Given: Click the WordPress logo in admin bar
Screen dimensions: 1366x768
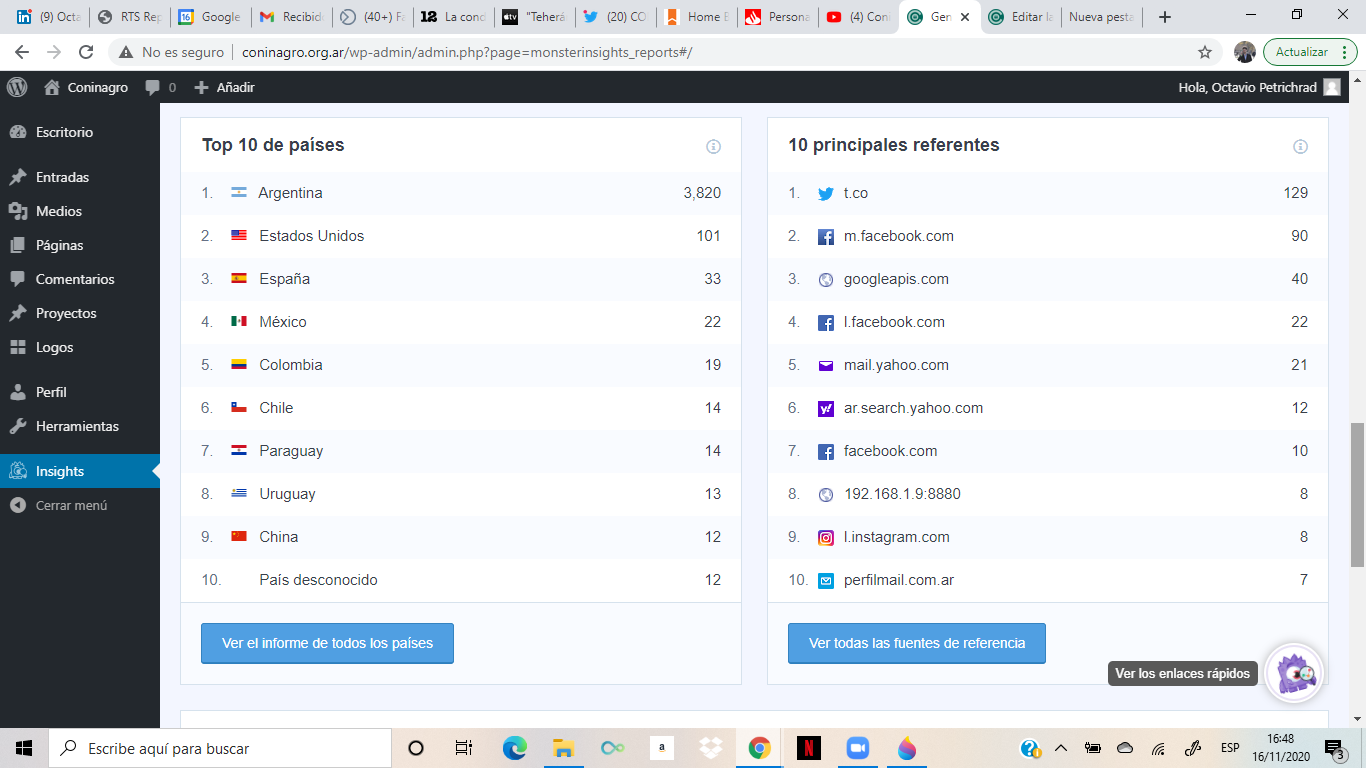Looking at the screenshot, I should click(17, 87).
